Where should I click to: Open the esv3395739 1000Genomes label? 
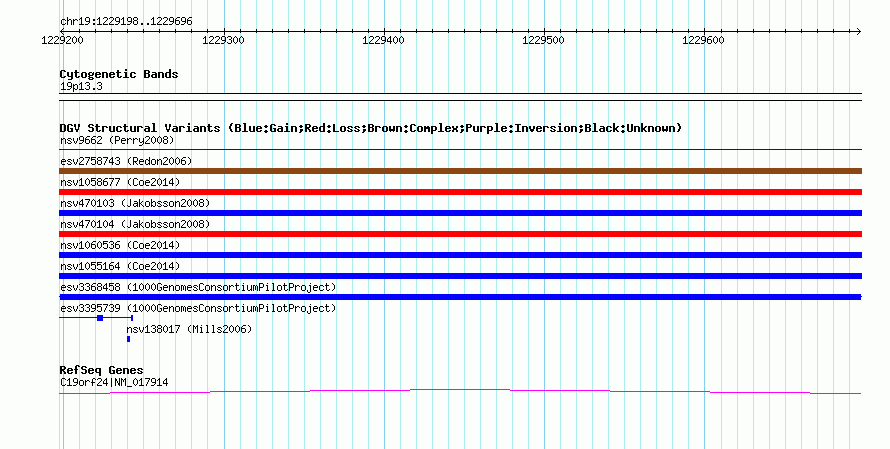(x=198, y=308)
